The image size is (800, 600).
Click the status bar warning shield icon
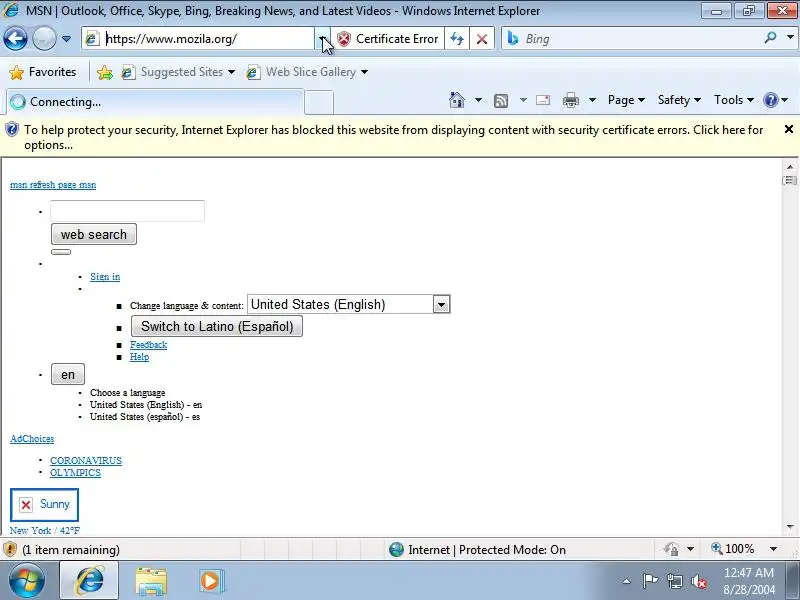point(10,549)
